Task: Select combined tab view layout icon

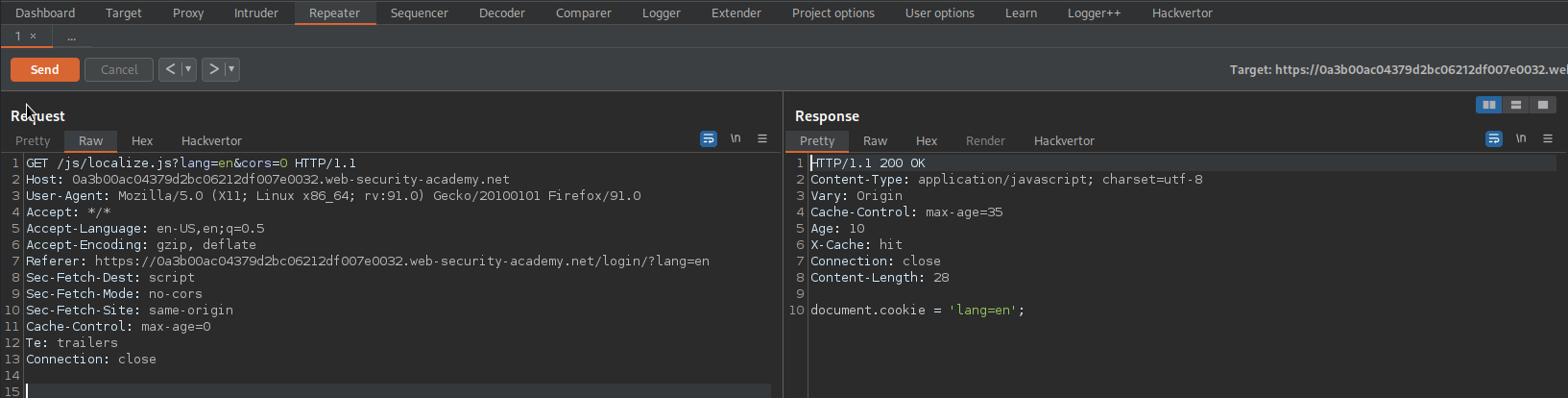Action: coord(1543,105)
